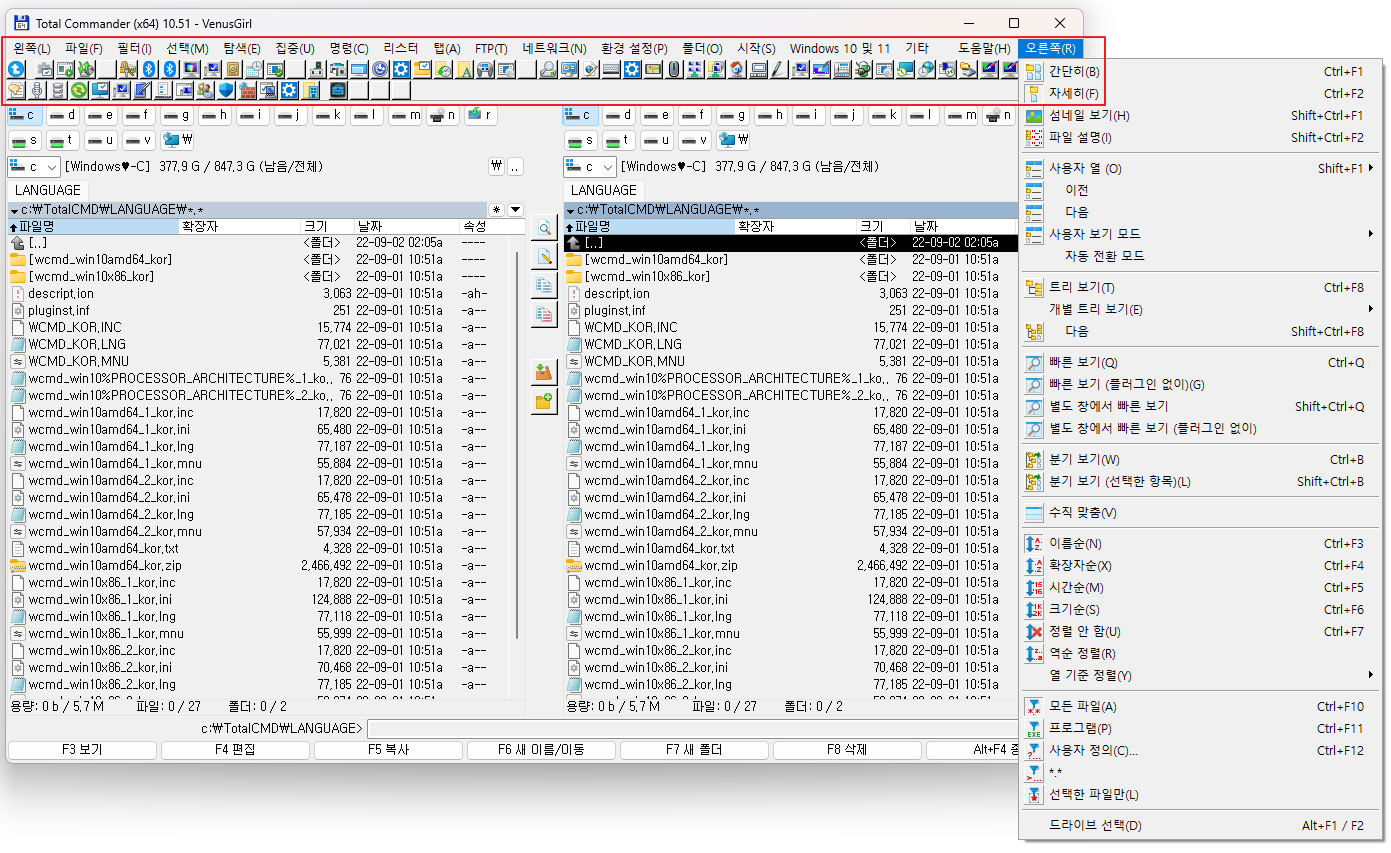Screen dimensions: 1391x853
Task: Select 드라이브 선택(D) menu entry
Action: pyautogui.click(x=1198, y=826)
